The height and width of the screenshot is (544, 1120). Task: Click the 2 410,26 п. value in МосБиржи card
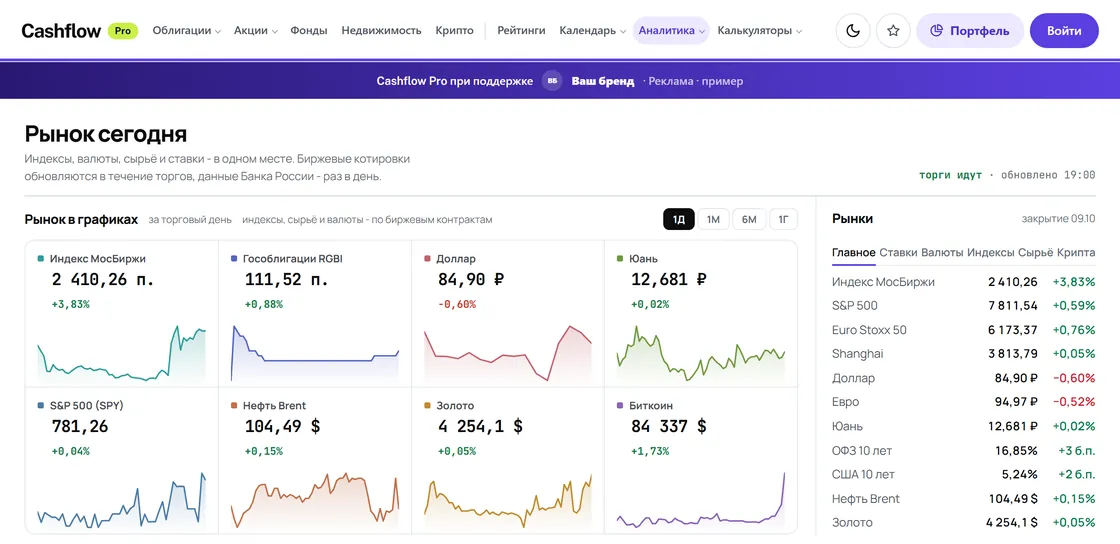pos(103,280)
